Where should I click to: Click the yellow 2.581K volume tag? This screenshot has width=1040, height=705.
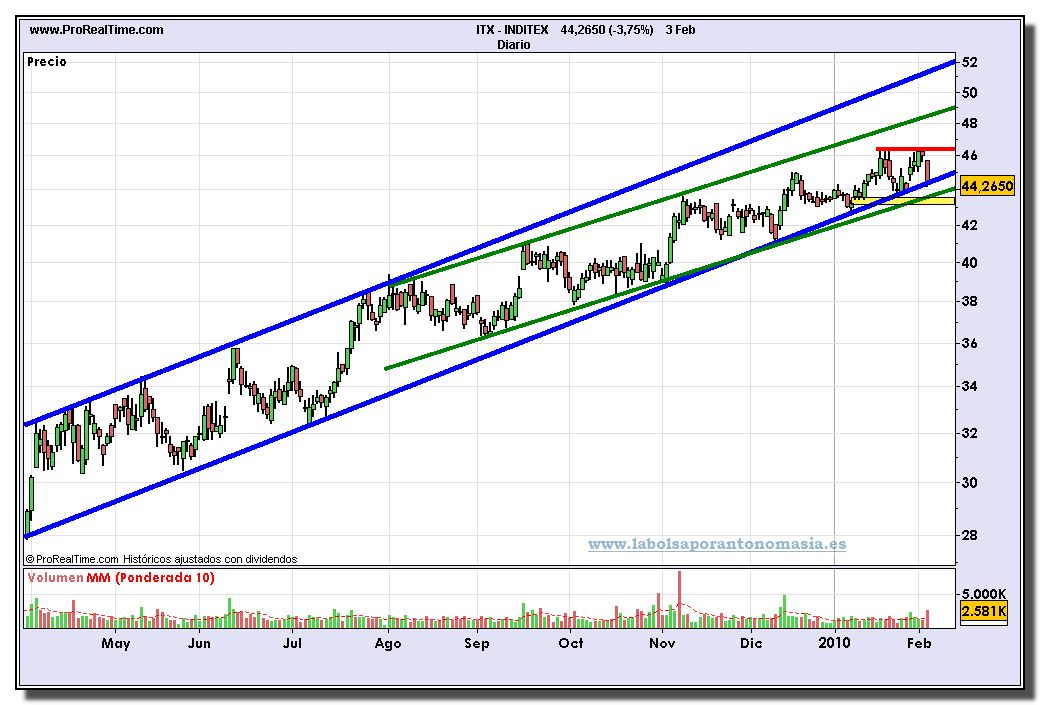(x=984, y=611)
